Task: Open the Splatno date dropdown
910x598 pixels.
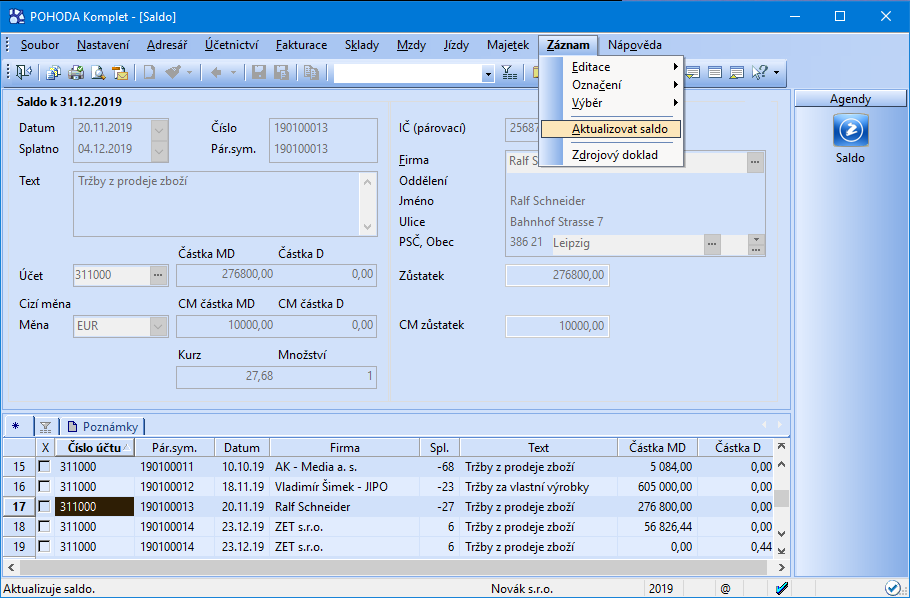Action: tap(159, 150)
